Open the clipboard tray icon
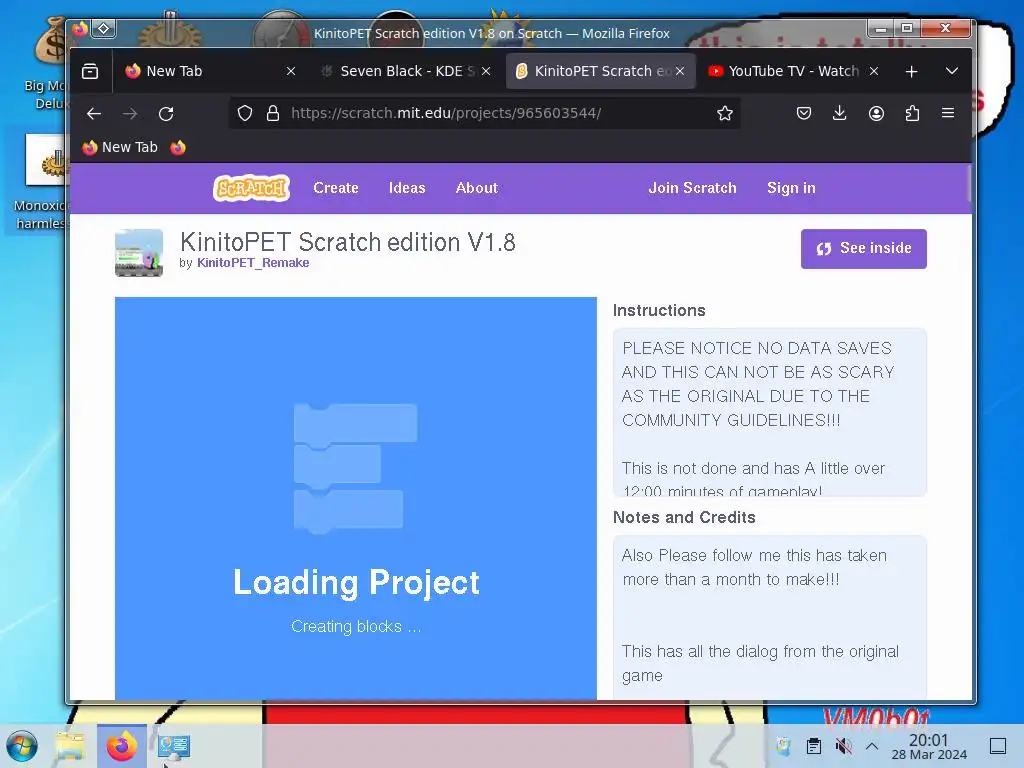Screen dimensions: 1024x768 click(814, 746)
